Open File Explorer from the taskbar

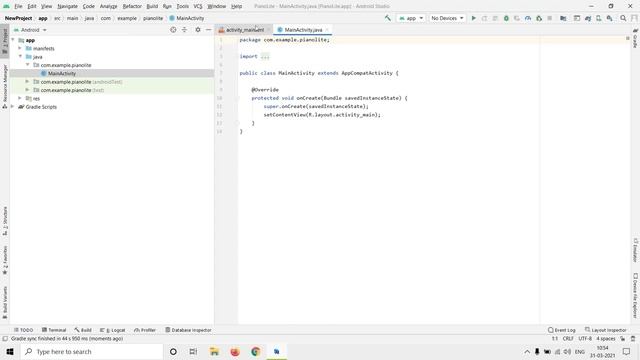point(214,351)
